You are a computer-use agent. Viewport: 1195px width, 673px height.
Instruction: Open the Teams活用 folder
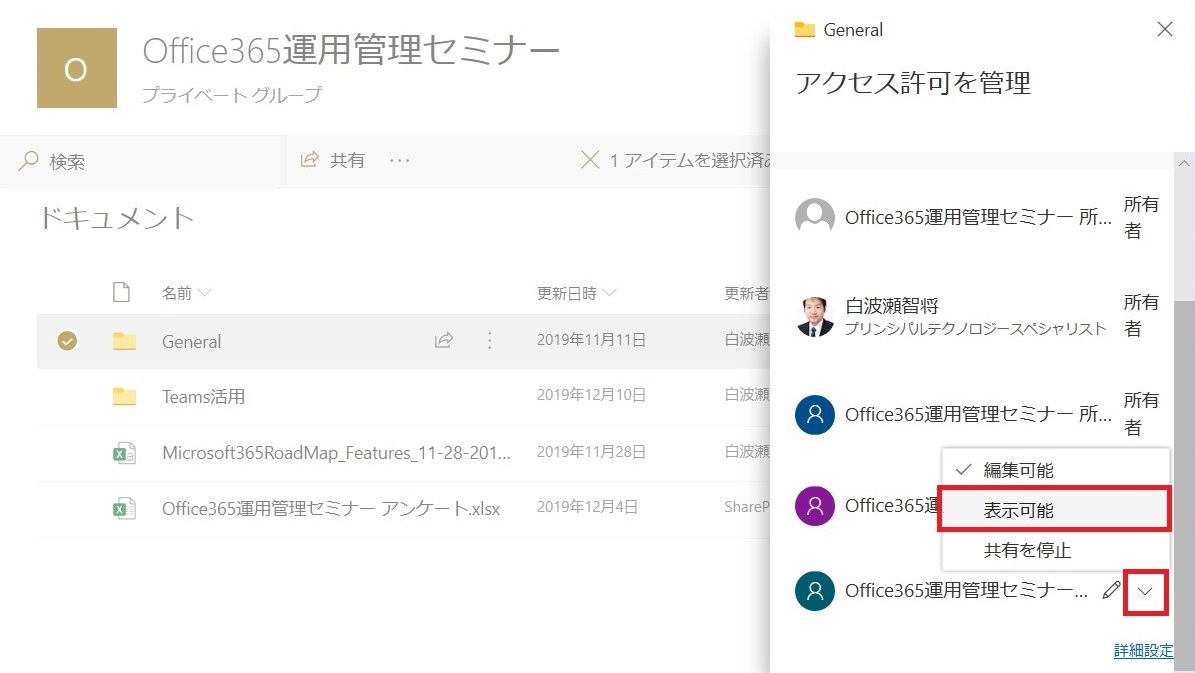pos(203,396)
